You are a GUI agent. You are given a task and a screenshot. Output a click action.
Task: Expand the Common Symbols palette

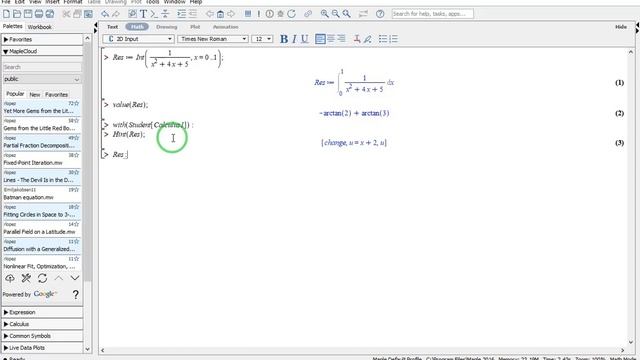(x=42, y=336)
